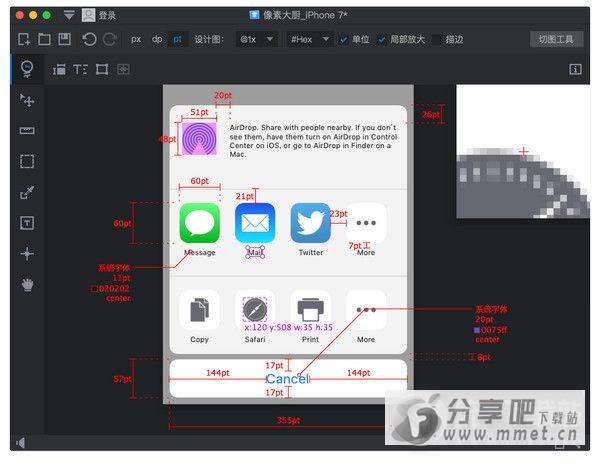Viewport: 600px width, 464px height.
Task: Click the 登录 login link
Action: [x=107, y=15]
